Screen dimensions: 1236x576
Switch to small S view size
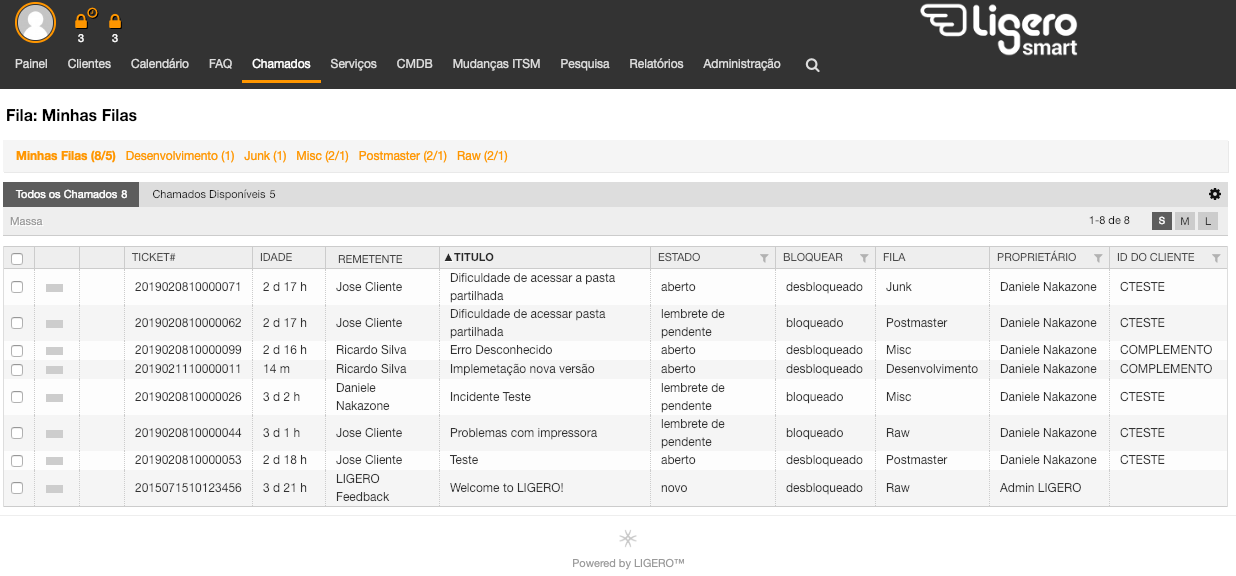click(1161, 221)
